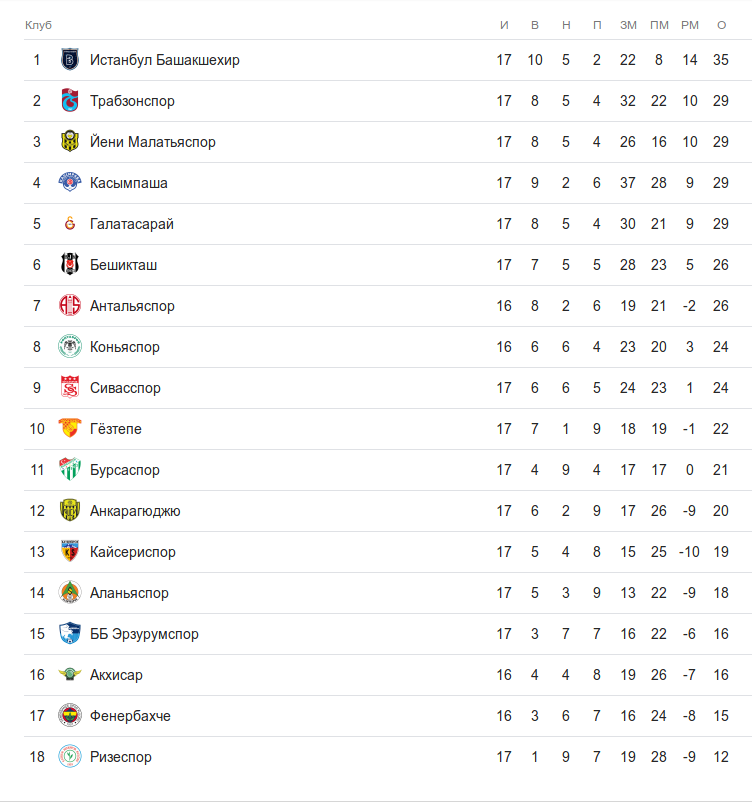Click the Аланьяспор team name

pyautogui.click(x=129, y=593)
